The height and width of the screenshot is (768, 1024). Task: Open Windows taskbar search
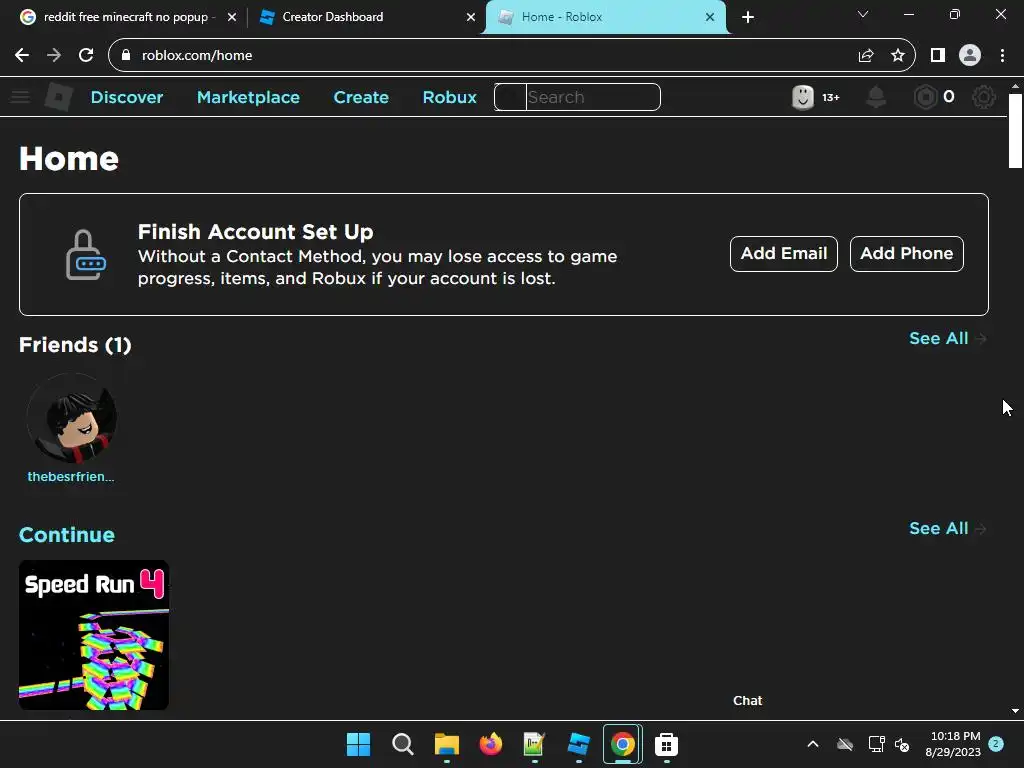click(402, 744)
